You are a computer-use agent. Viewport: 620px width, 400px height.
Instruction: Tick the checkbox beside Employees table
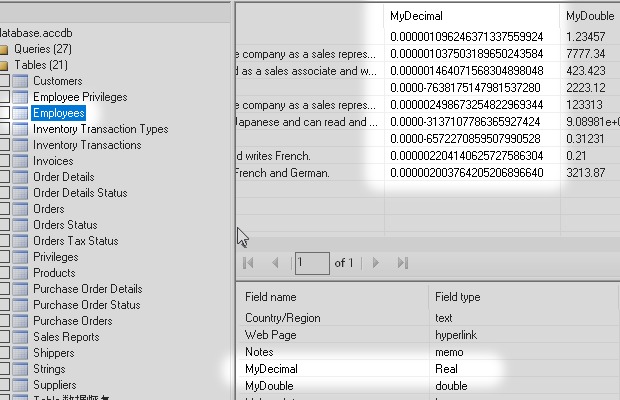tap(4, 113)
